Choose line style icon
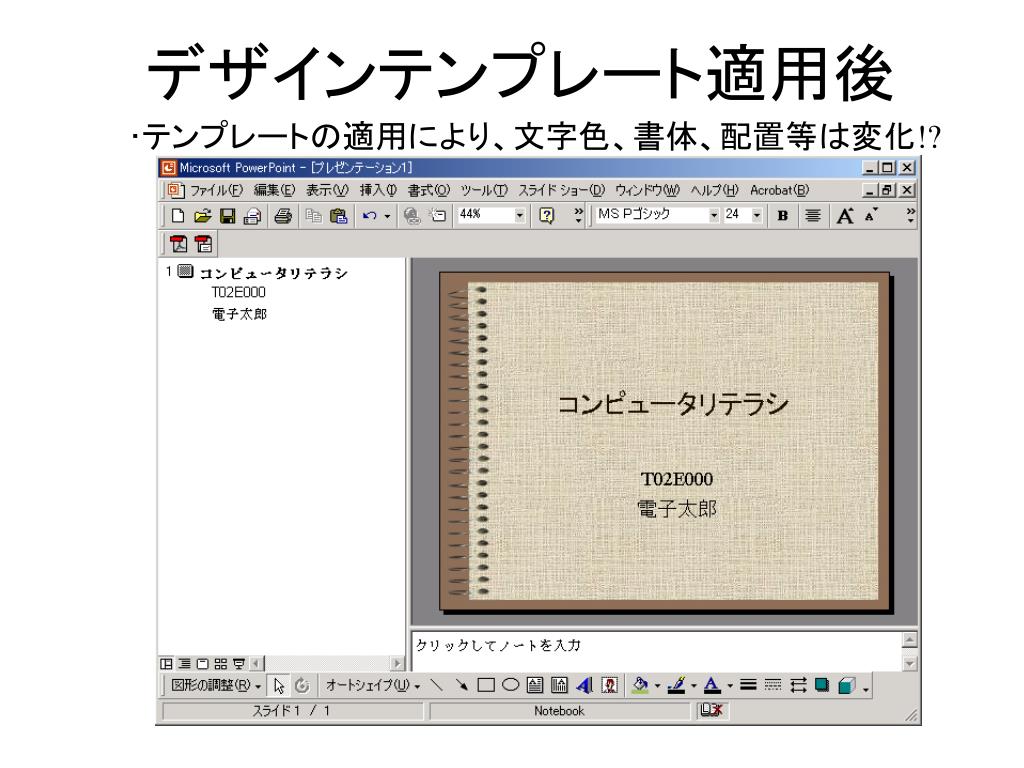Viewport: 1024px width, 768px height. 748,684
